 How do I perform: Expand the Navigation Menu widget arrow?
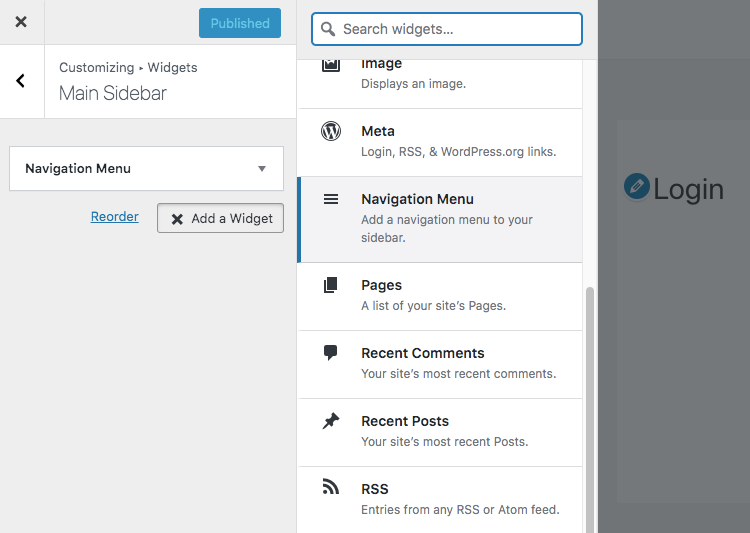point(262,168)
